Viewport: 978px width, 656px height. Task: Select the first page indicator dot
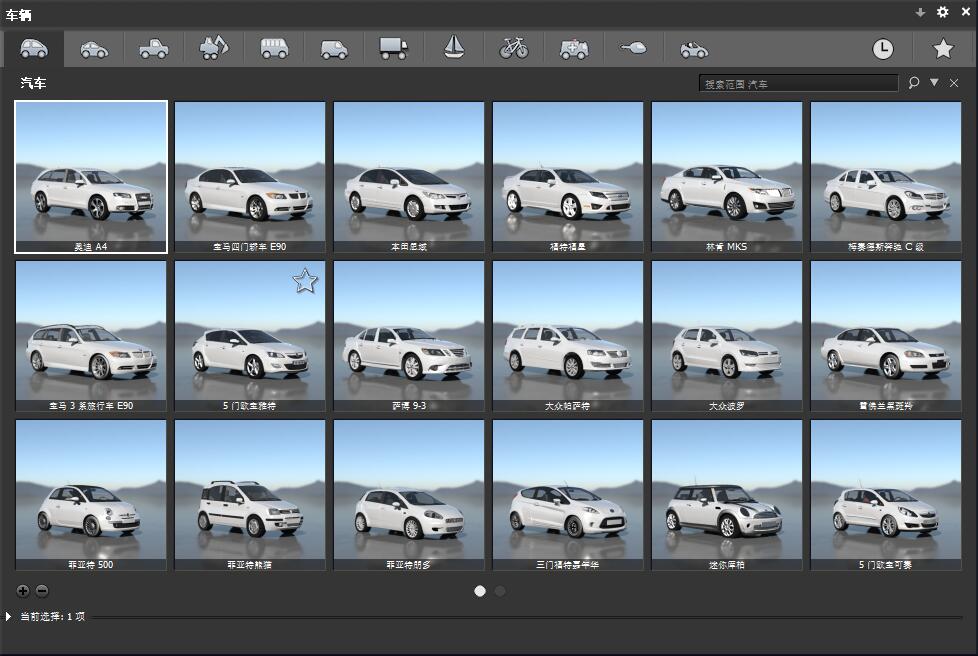point(480,591)
